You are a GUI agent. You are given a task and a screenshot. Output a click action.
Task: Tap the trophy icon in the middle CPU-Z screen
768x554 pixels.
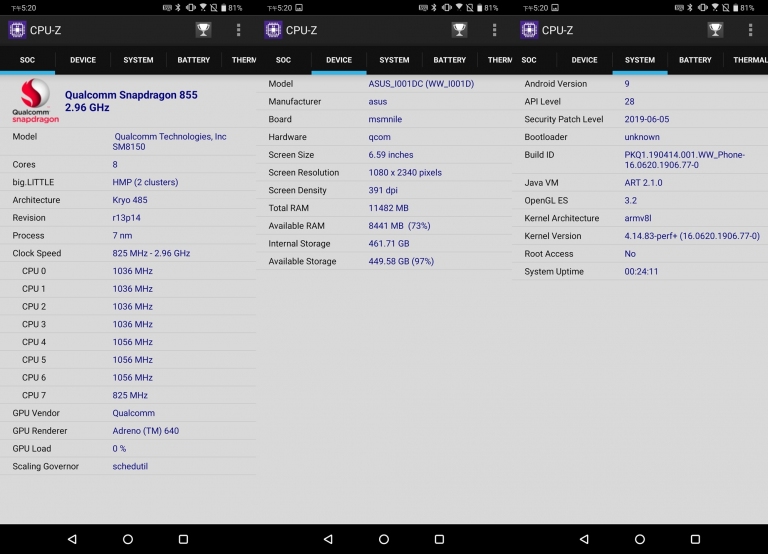[459, 30]
